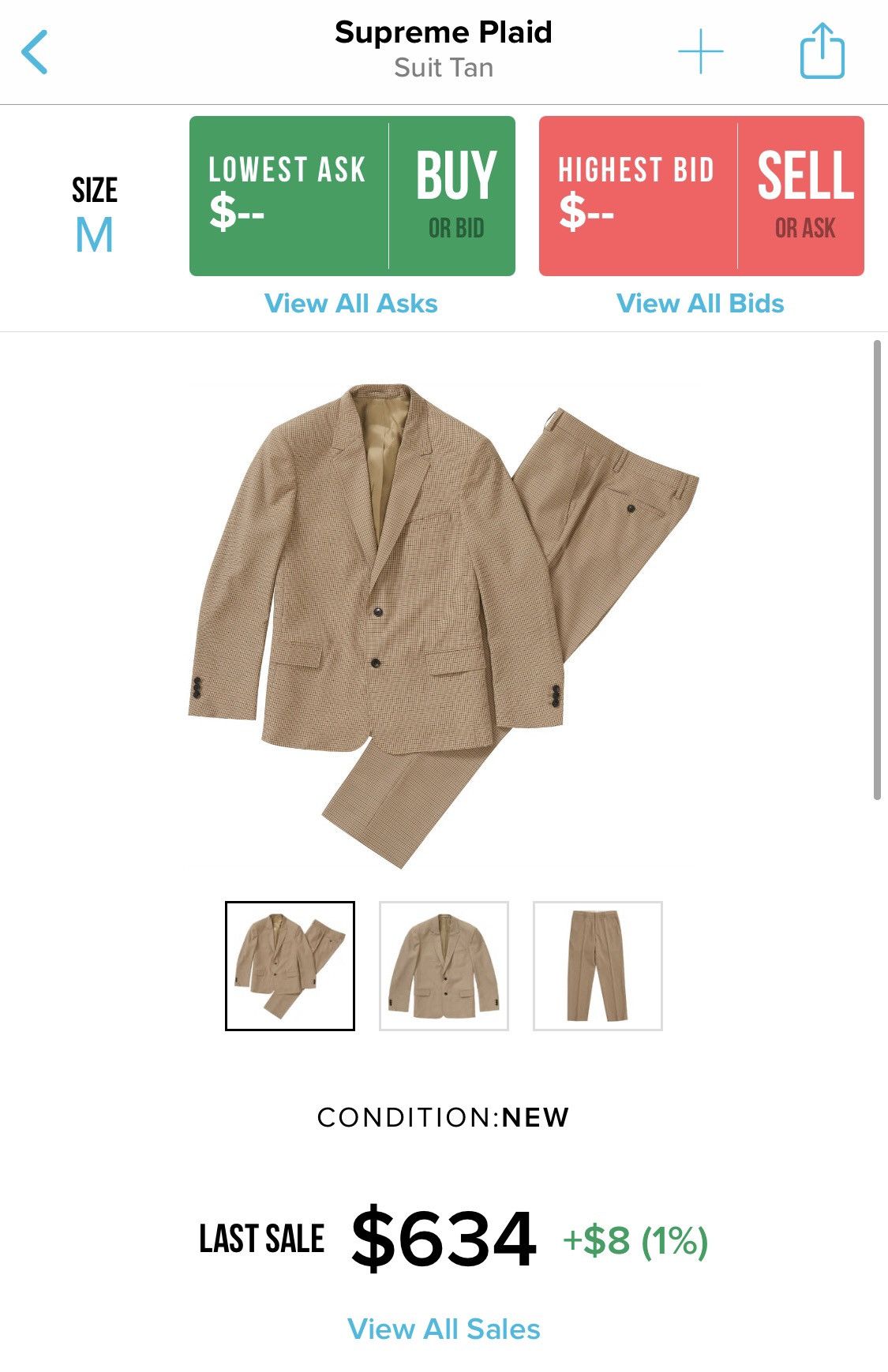Select the Lowest Ask price area

(x=289, y=196)
